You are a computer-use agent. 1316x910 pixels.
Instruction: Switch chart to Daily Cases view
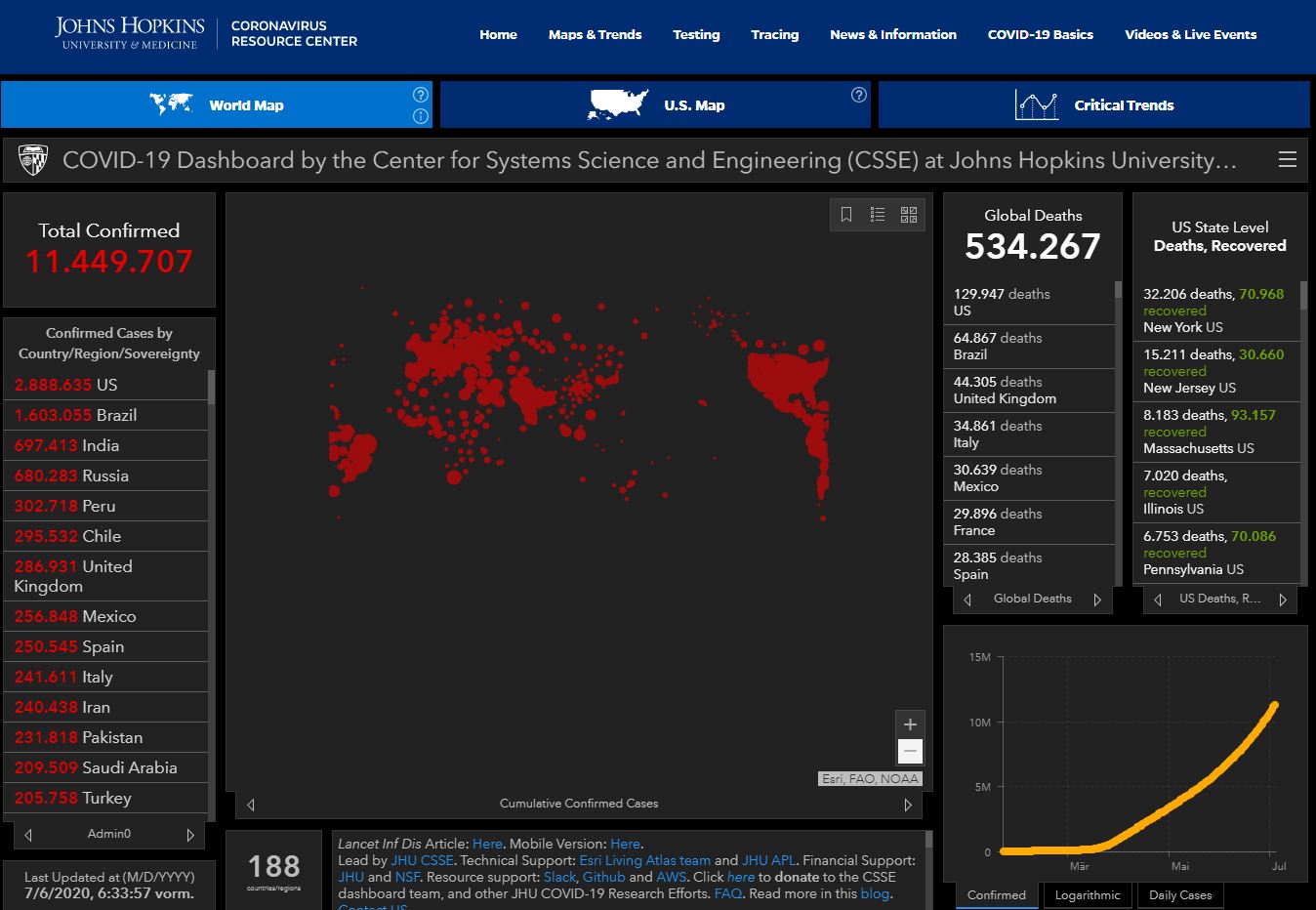[1179, 894]
